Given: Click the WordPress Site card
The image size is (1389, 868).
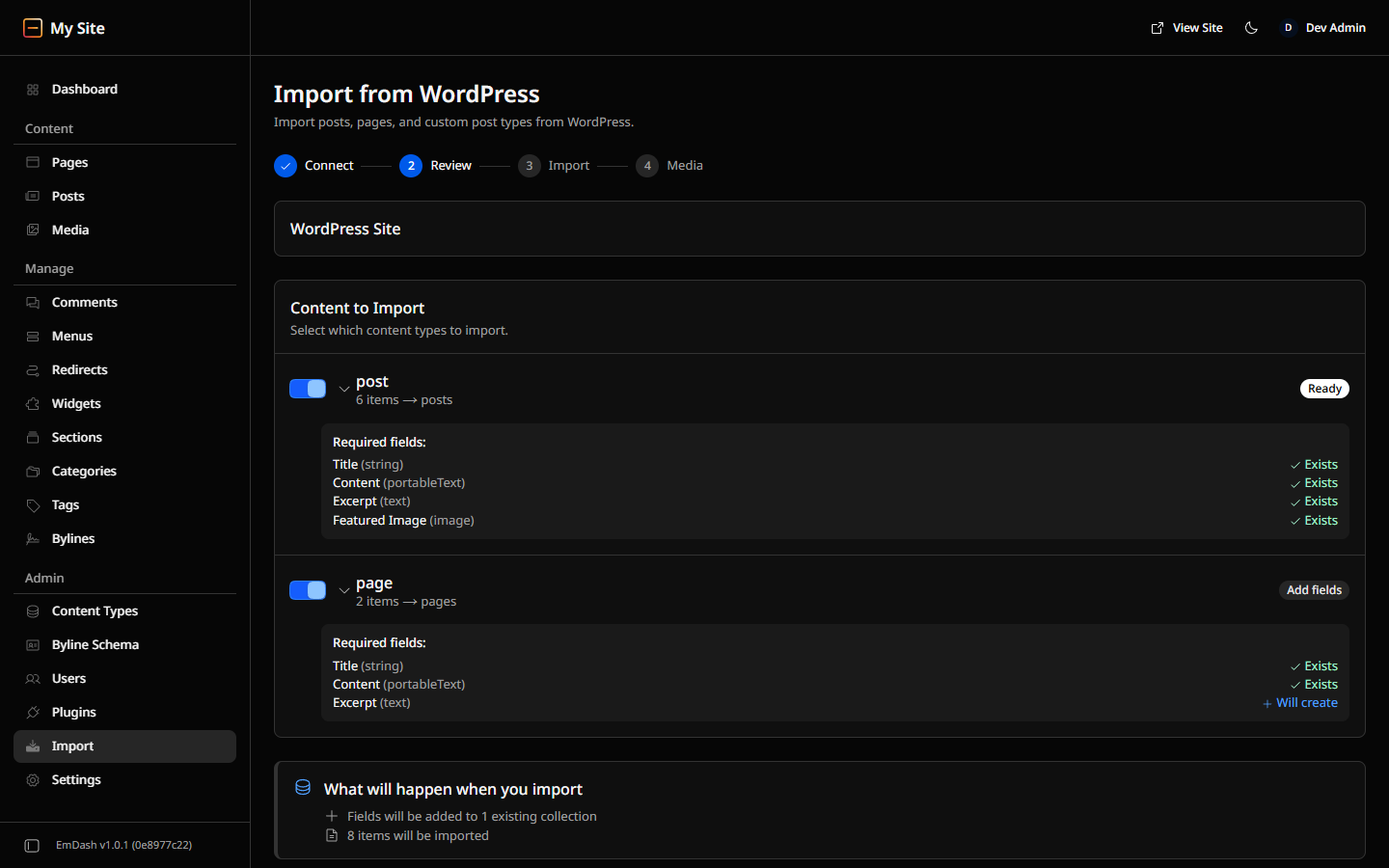Looking at the screenshot, I should [x=819, y=229].
